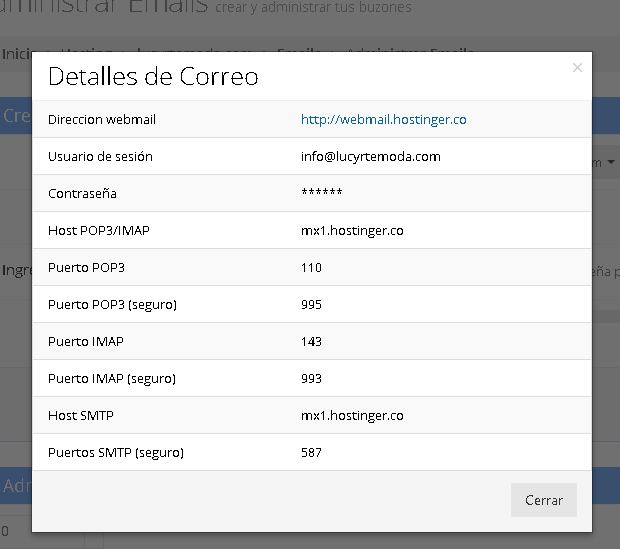The height and width of the screenshot is (549, 620).
Task: Click the Puerto IMAP value 143
Action: (x=311, y=342)
